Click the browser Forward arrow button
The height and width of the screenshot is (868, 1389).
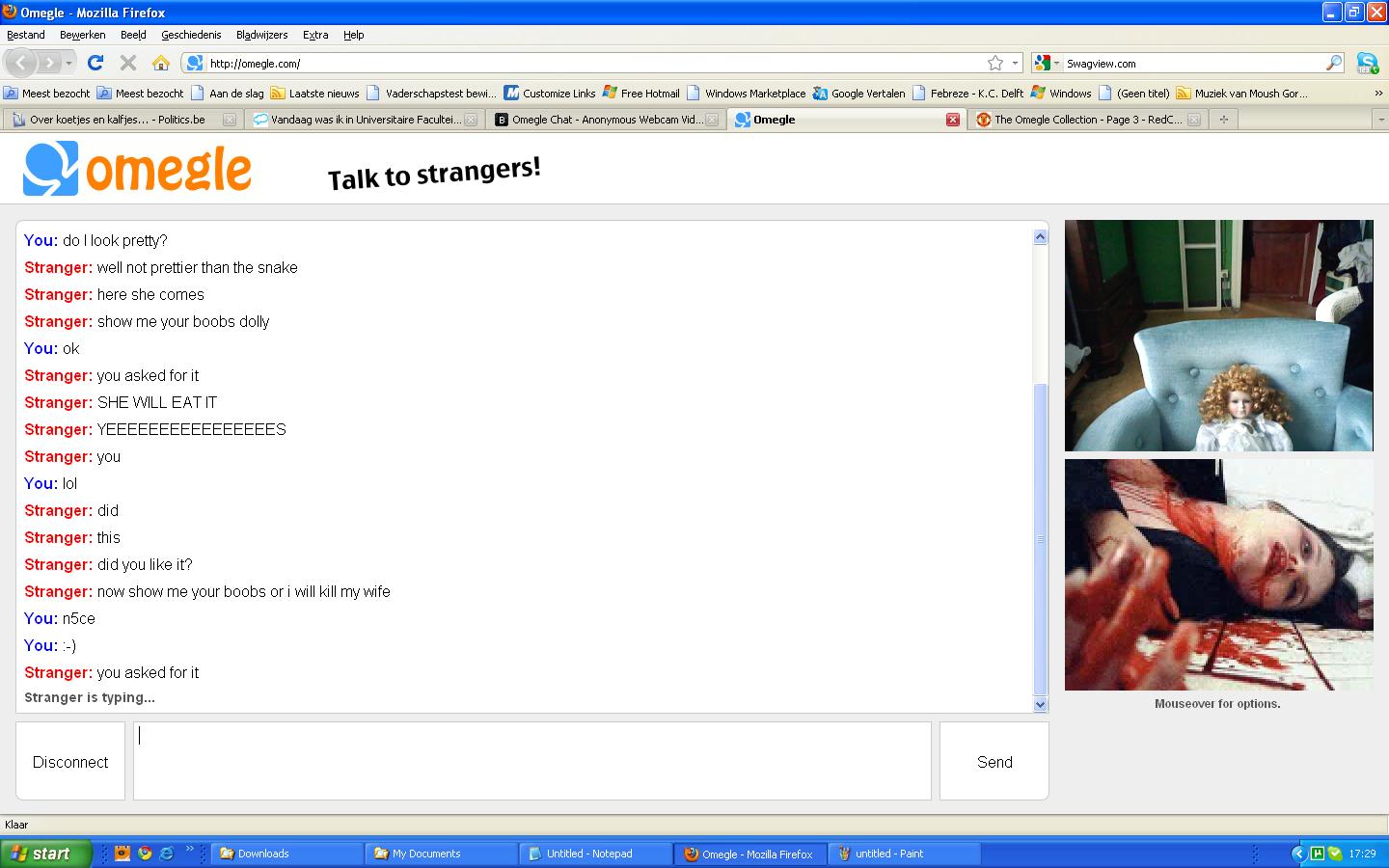(x=48, y=63)
